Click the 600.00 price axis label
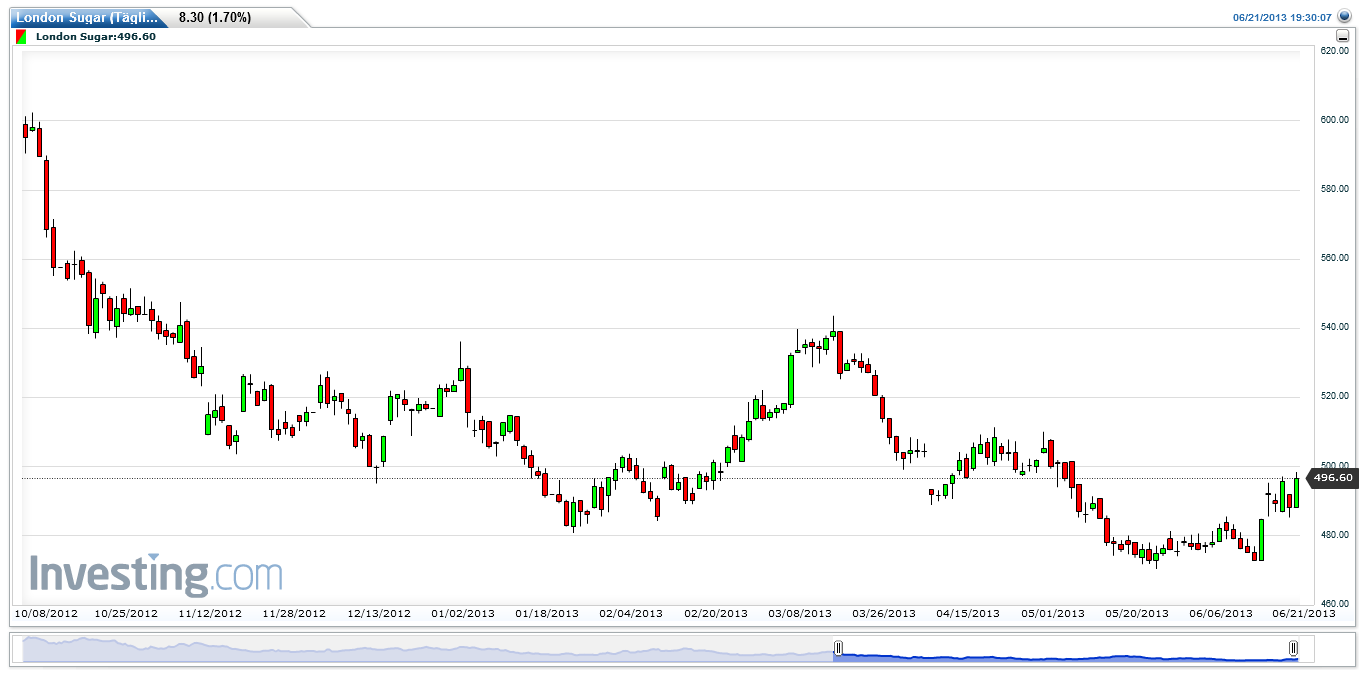The image size is (1366, 675). pyautogui.click(x=1335, y=120)
